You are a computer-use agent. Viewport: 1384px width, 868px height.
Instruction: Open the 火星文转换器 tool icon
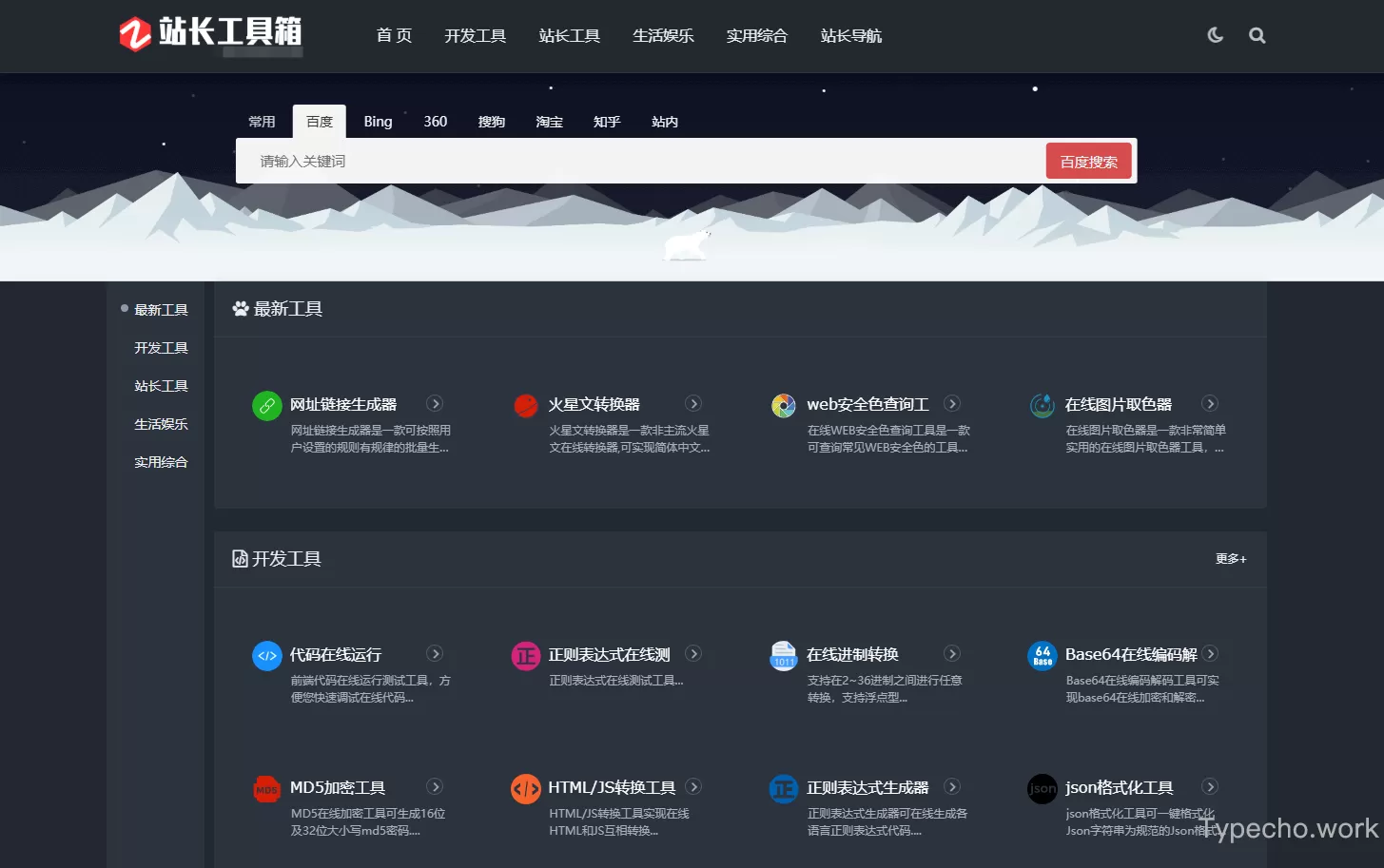[x=525, y=405]
